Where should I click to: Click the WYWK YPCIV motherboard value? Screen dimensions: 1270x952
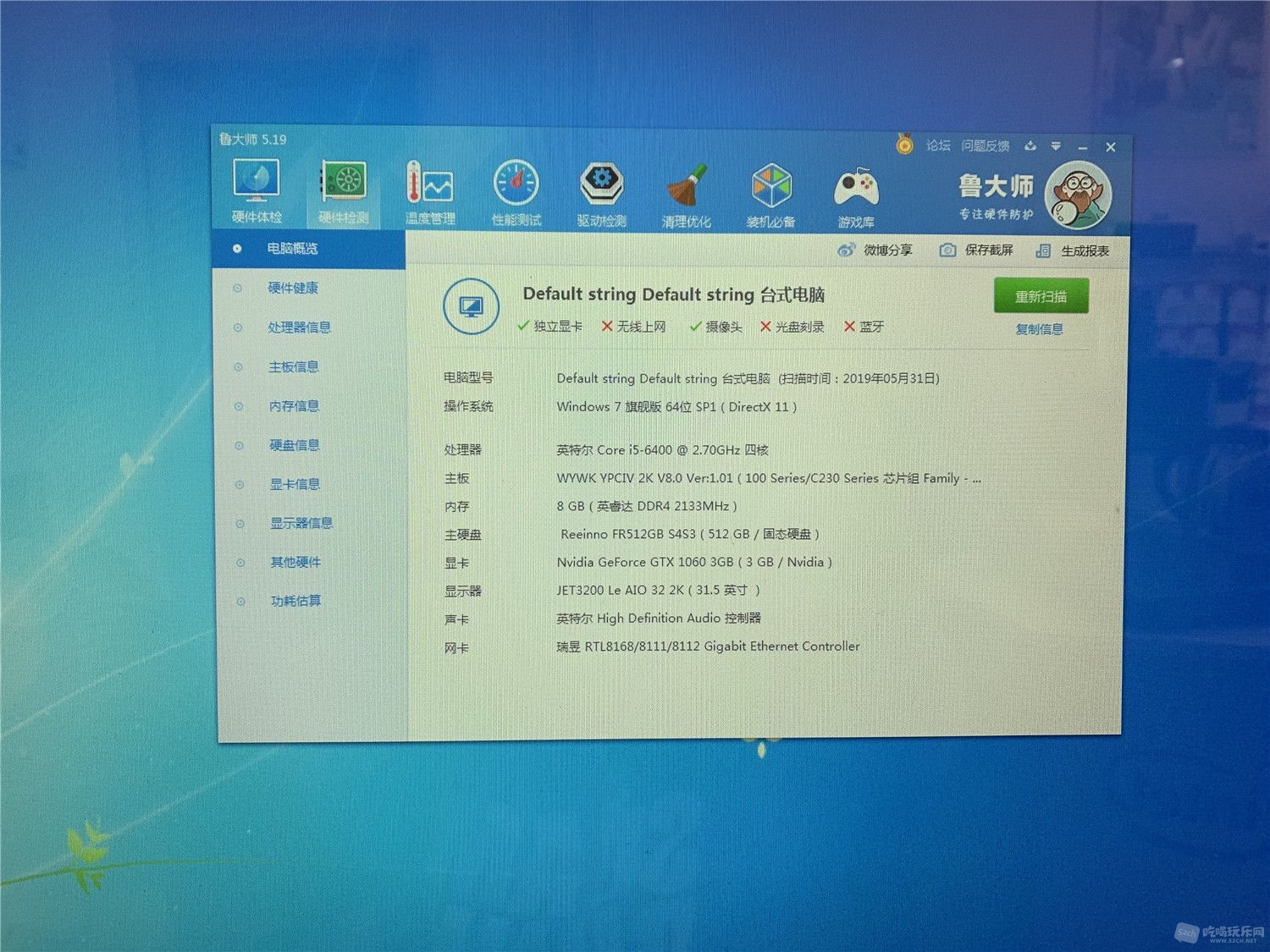click(769, 478)
